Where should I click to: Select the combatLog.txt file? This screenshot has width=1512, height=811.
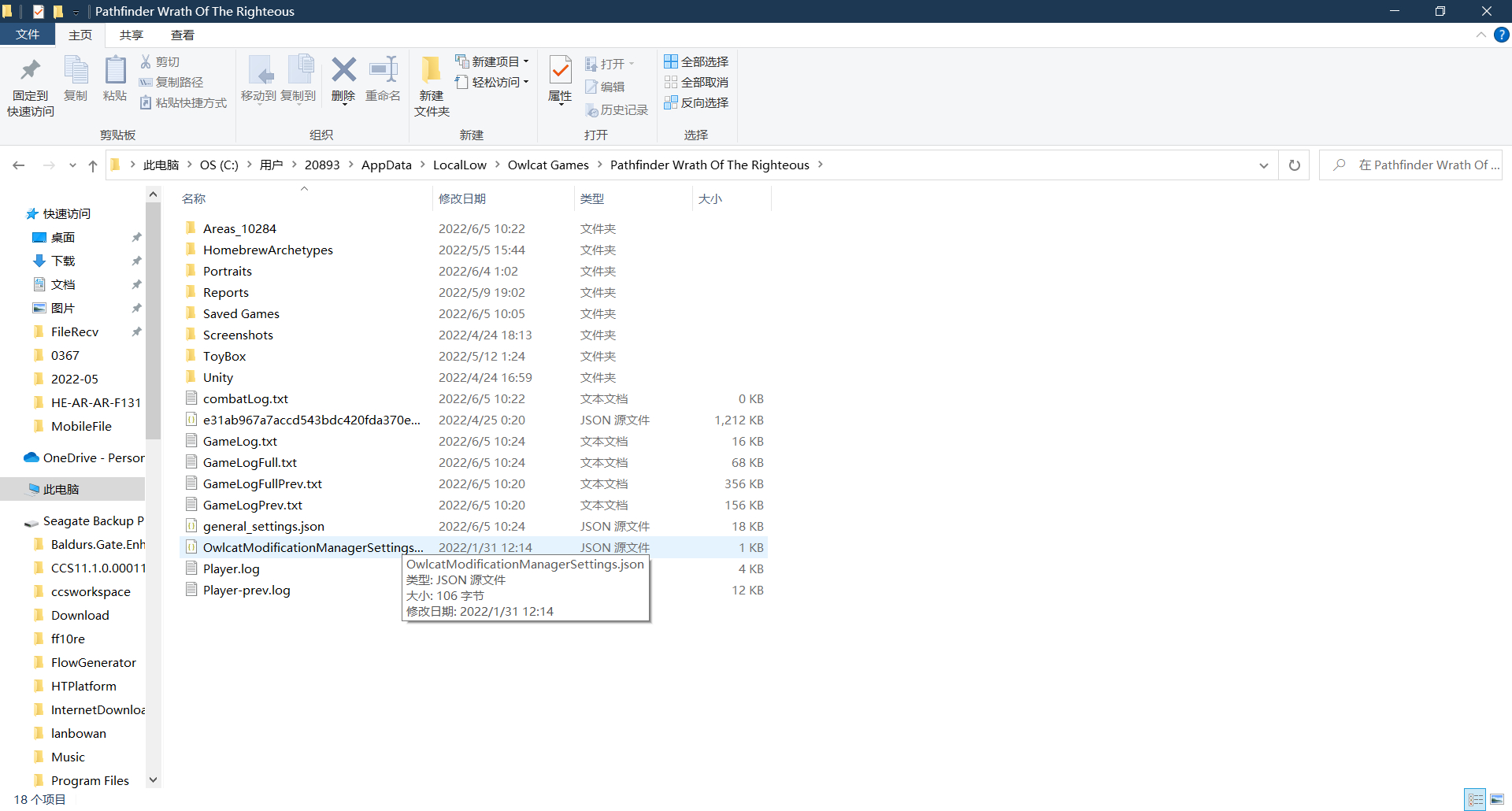[x=246, y=398]
